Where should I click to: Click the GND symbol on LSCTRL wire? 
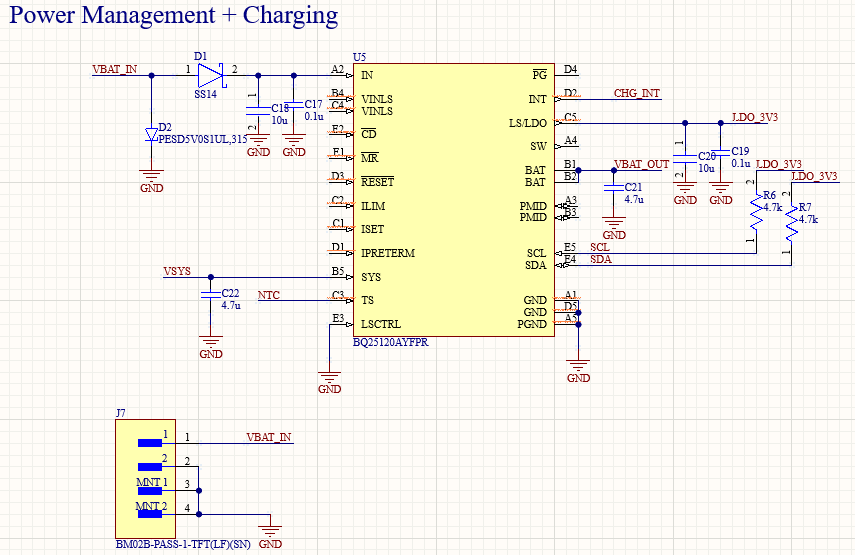pos(329,382)
